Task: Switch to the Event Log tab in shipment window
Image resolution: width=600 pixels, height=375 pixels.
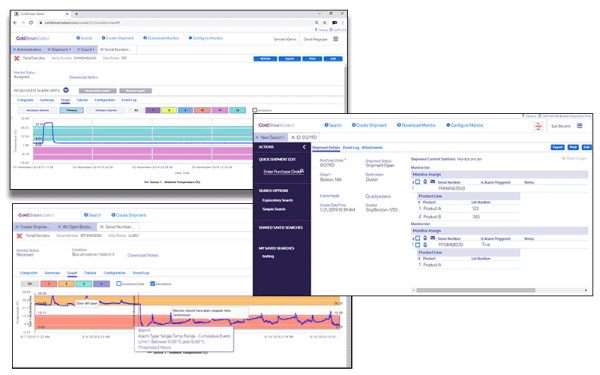Action: (351, 147)
